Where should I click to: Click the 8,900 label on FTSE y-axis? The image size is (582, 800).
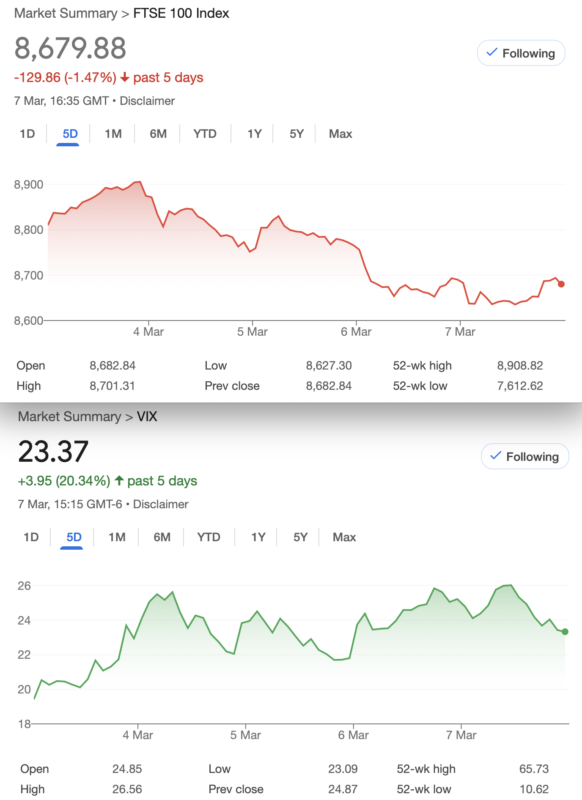[x=29, y=185]
